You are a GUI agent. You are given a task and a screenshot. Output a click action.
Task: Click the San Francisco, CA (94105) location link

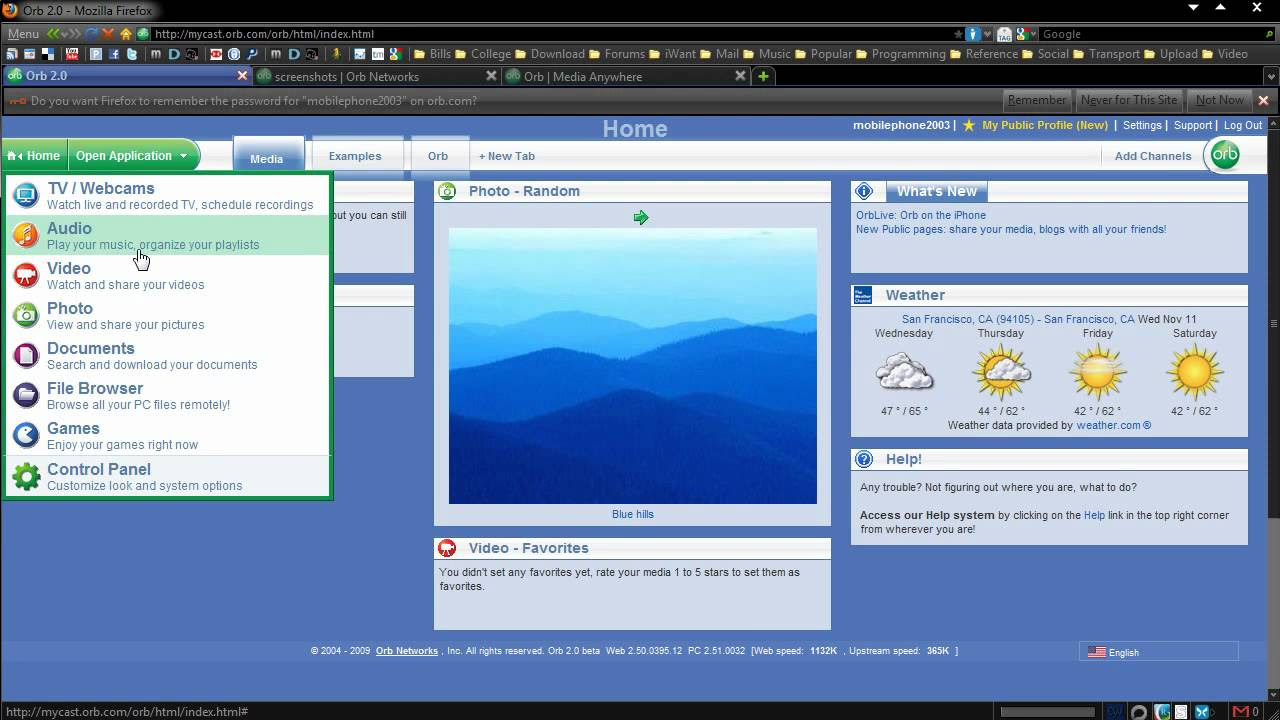pos(968,319)
